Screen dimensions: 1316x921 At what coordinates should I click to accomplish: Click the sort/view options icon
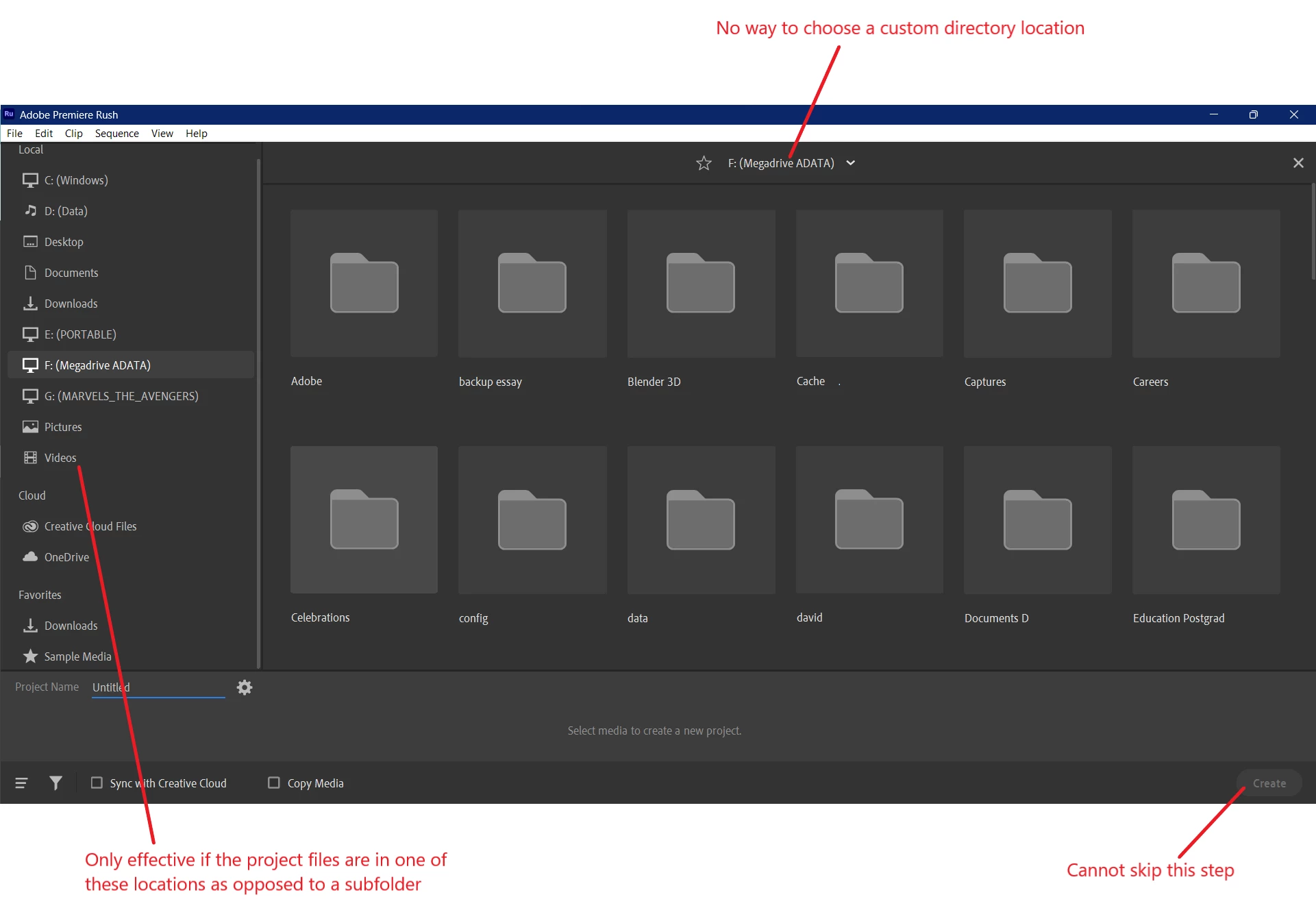(x=21, y=783)
